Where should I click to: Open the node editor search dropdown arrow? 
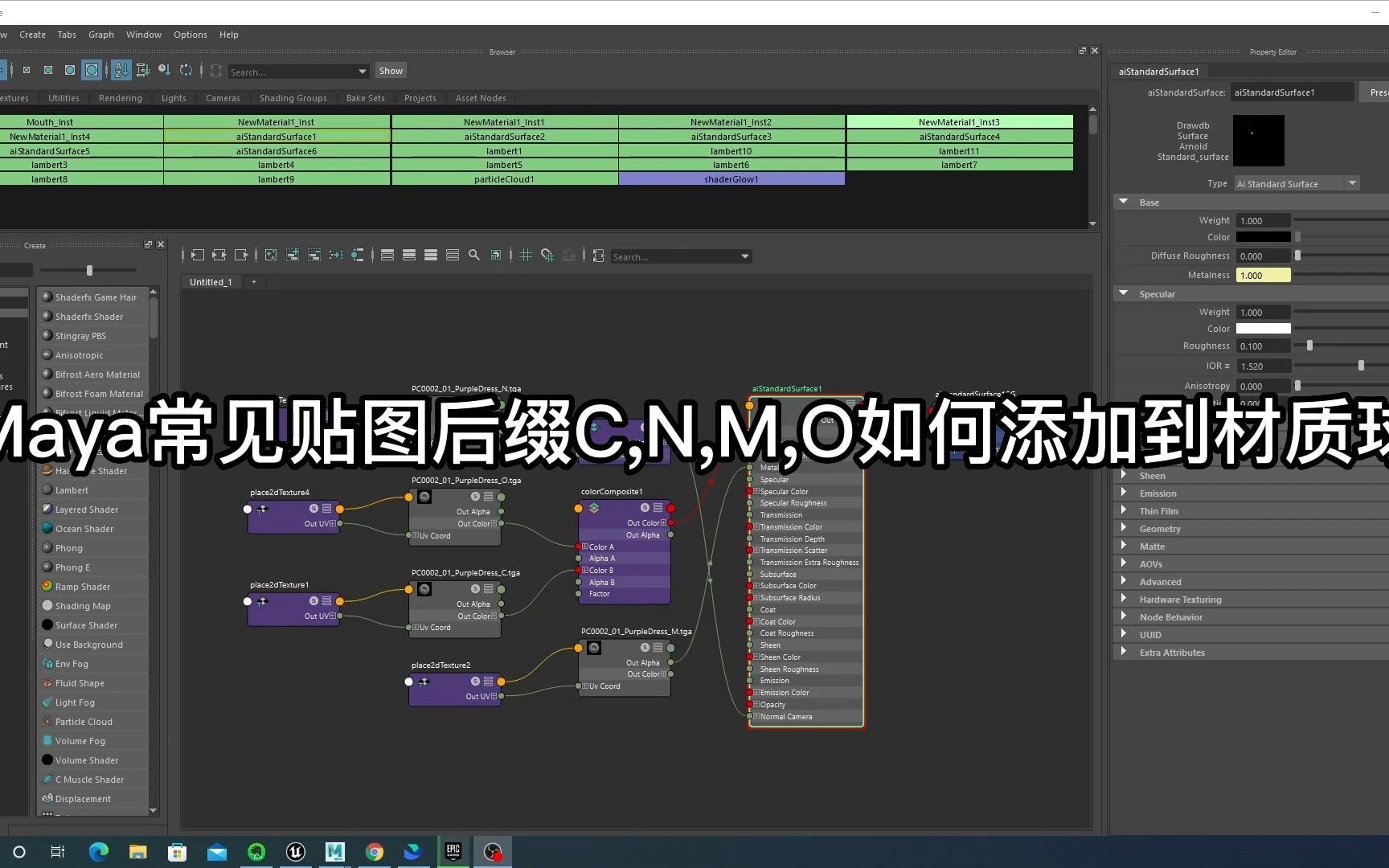click(x=745, y=256)
